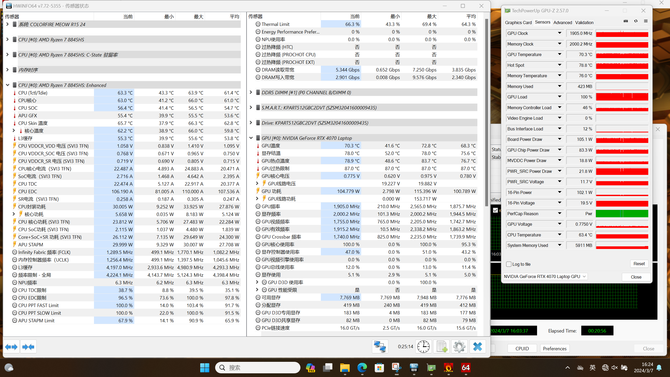Viewport: 670px width, 377px height.
Task: Click the blue X close-sensors icon in HWiNFO
Action: click(478, 347)
